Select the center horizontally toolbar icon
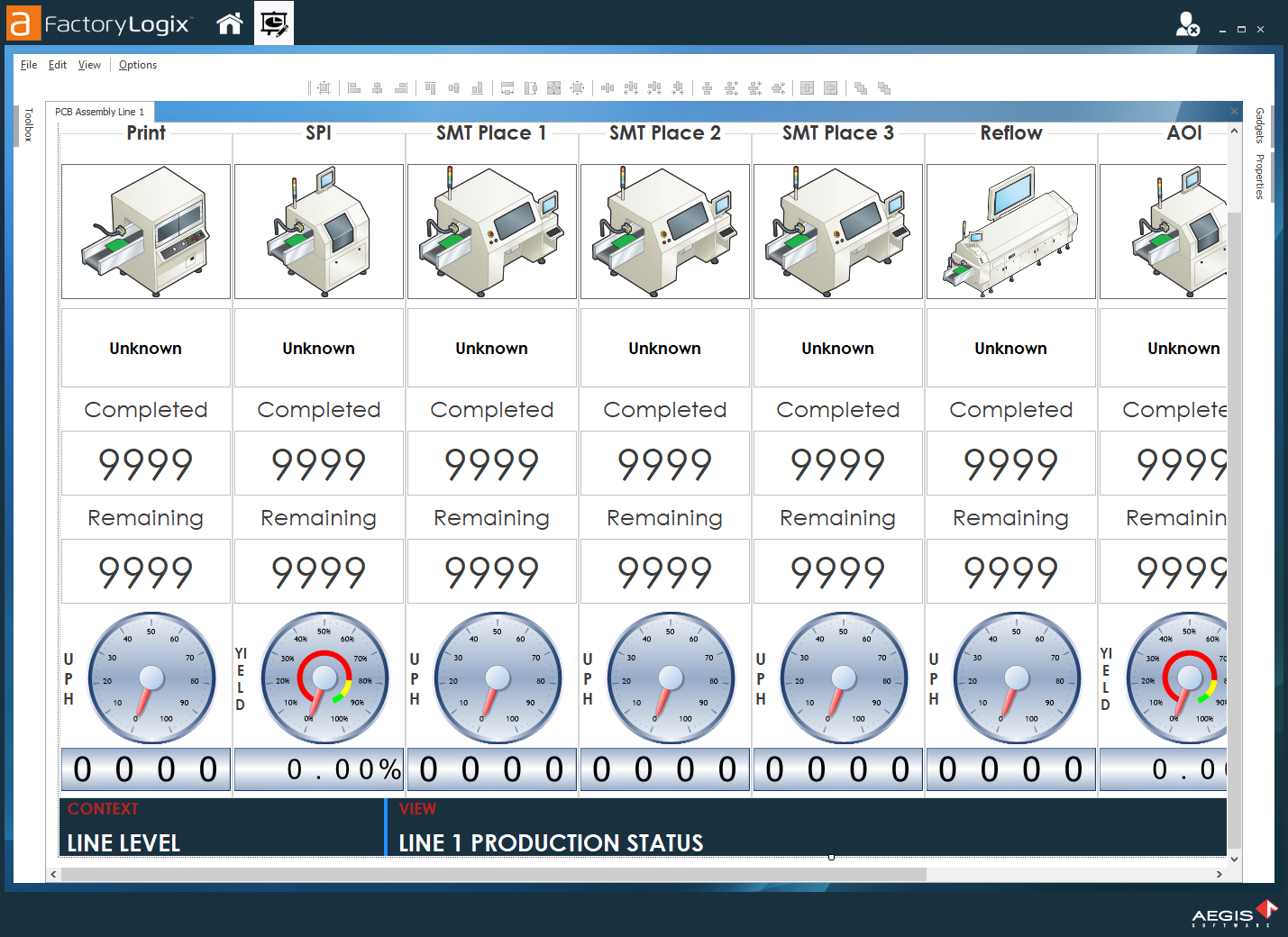 (807, 87)
